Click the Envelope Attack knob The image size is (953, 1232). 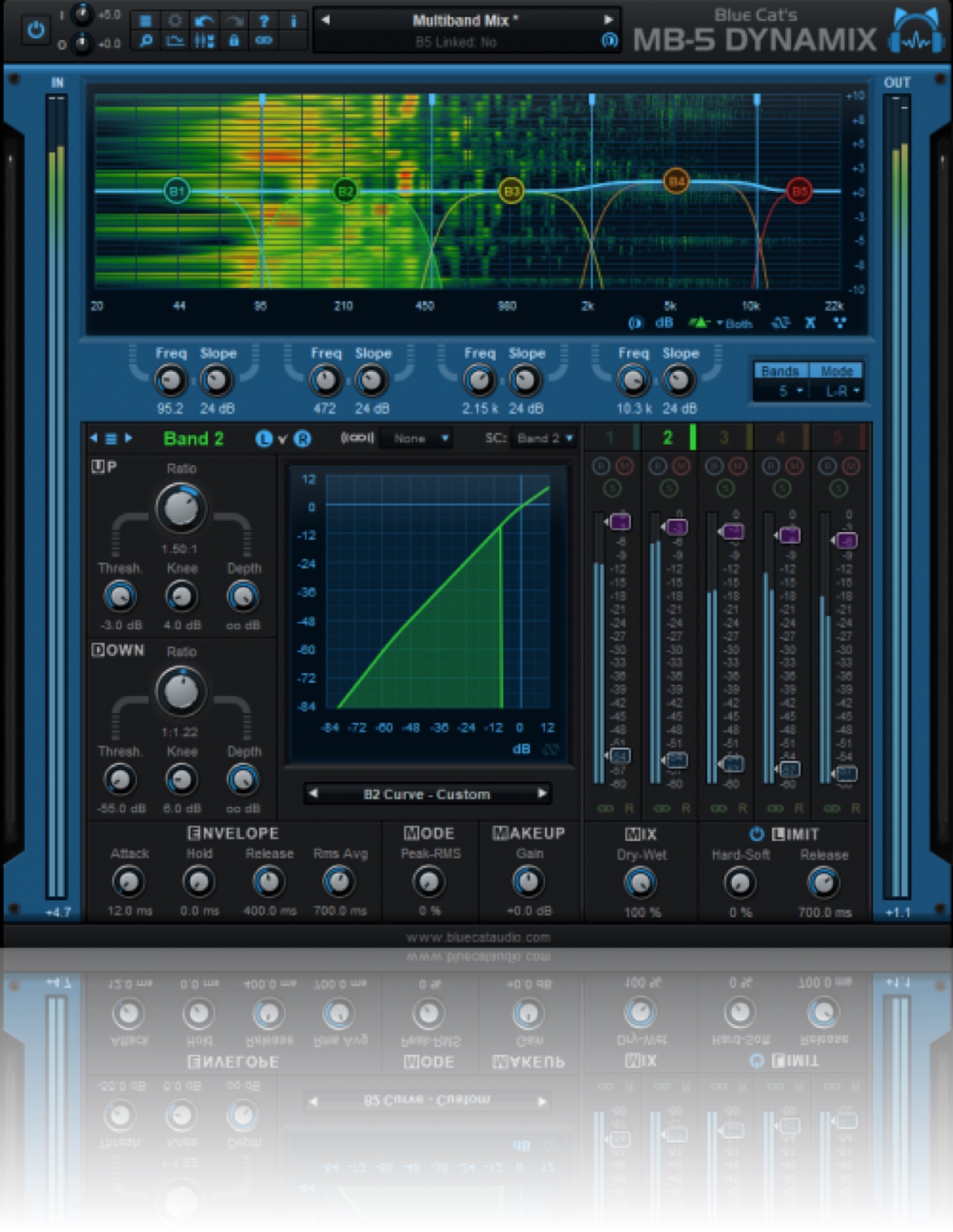click(x=129, y=882)
